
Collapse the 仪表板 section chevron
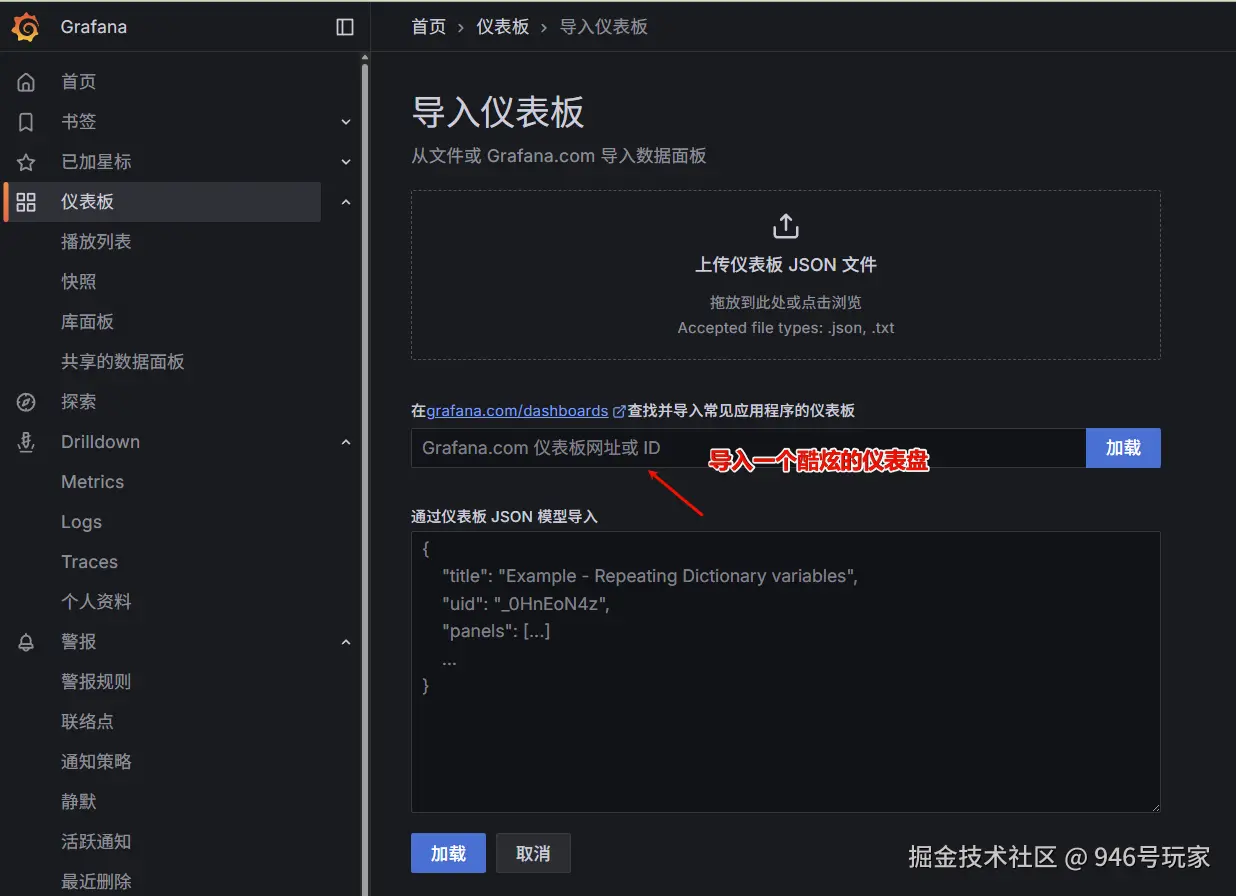point(346,202)
